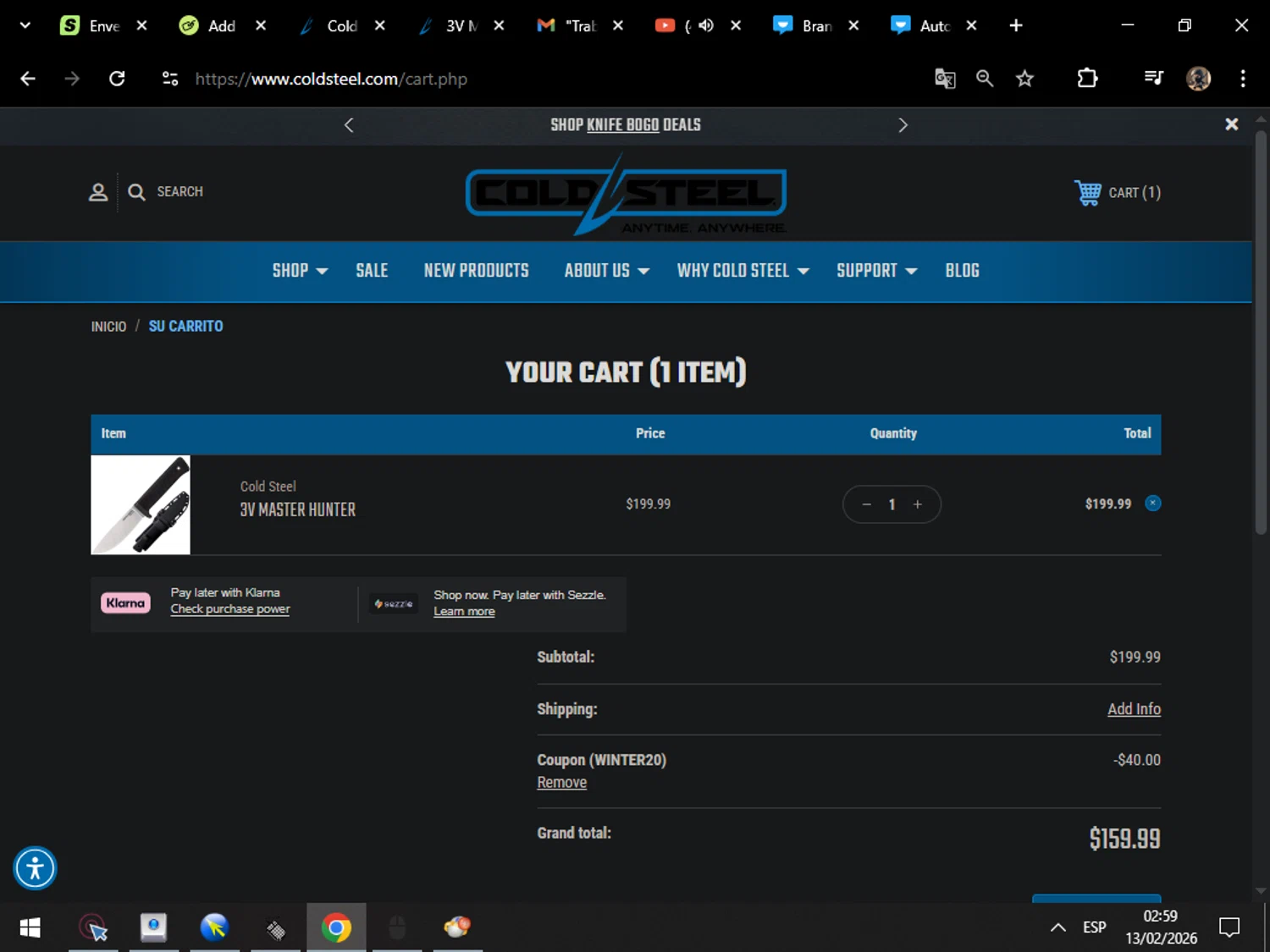Open the notifications center
The width and height of the screenshot is (1270, 952).
1229,927
